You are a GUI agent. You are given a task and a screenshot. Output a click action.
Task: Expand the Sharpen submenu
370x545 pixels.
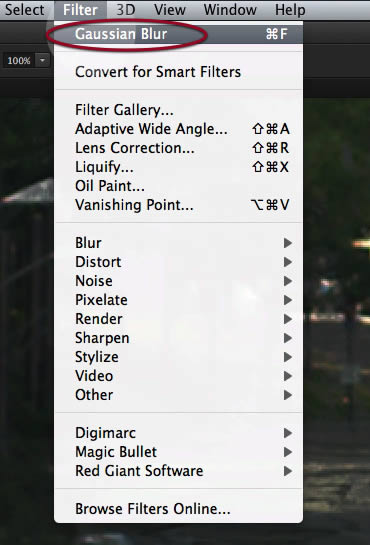click(179, 338)
